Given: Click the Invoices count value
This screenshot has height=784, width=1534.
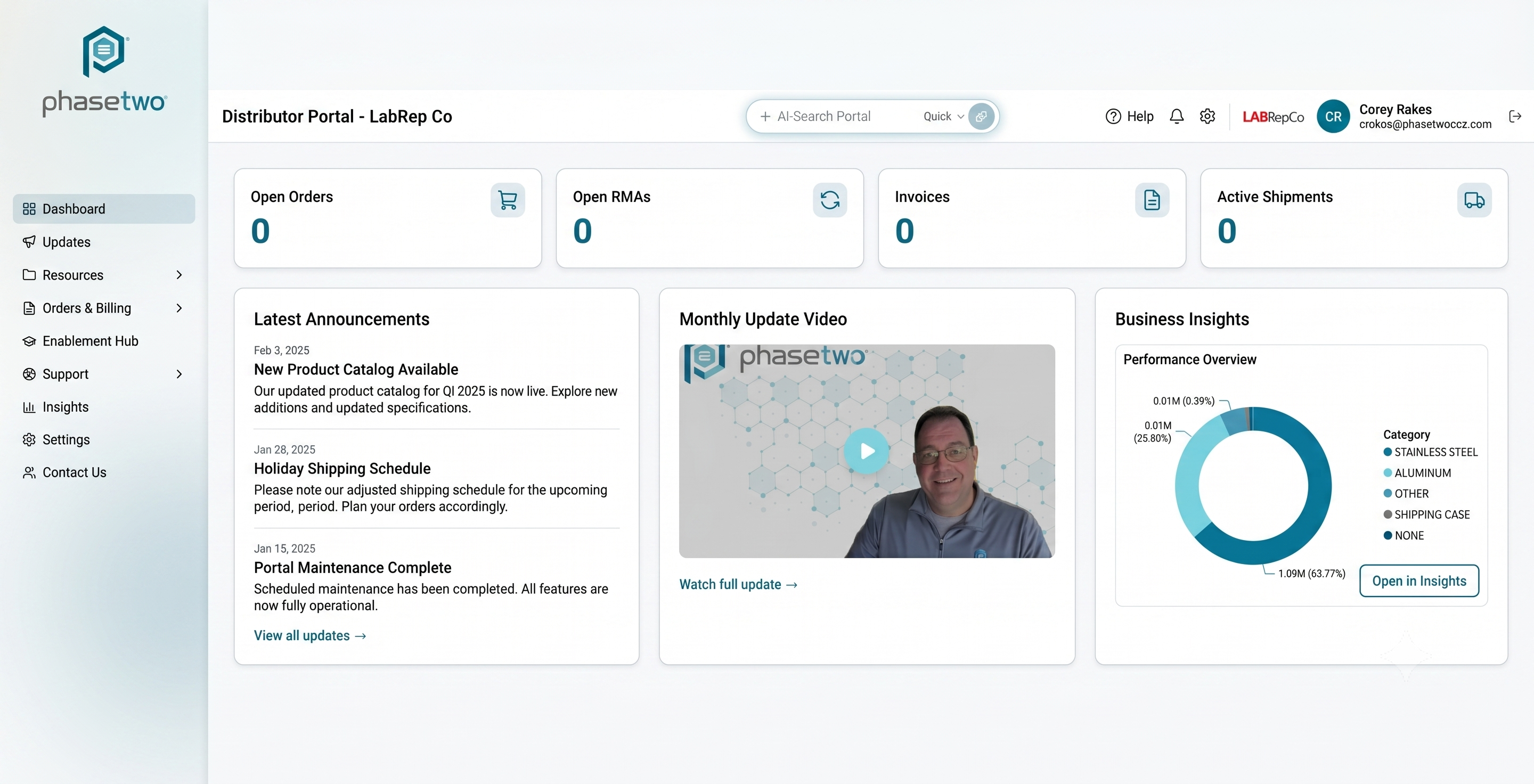Looking at the screenshot, I should pos(904,231).
